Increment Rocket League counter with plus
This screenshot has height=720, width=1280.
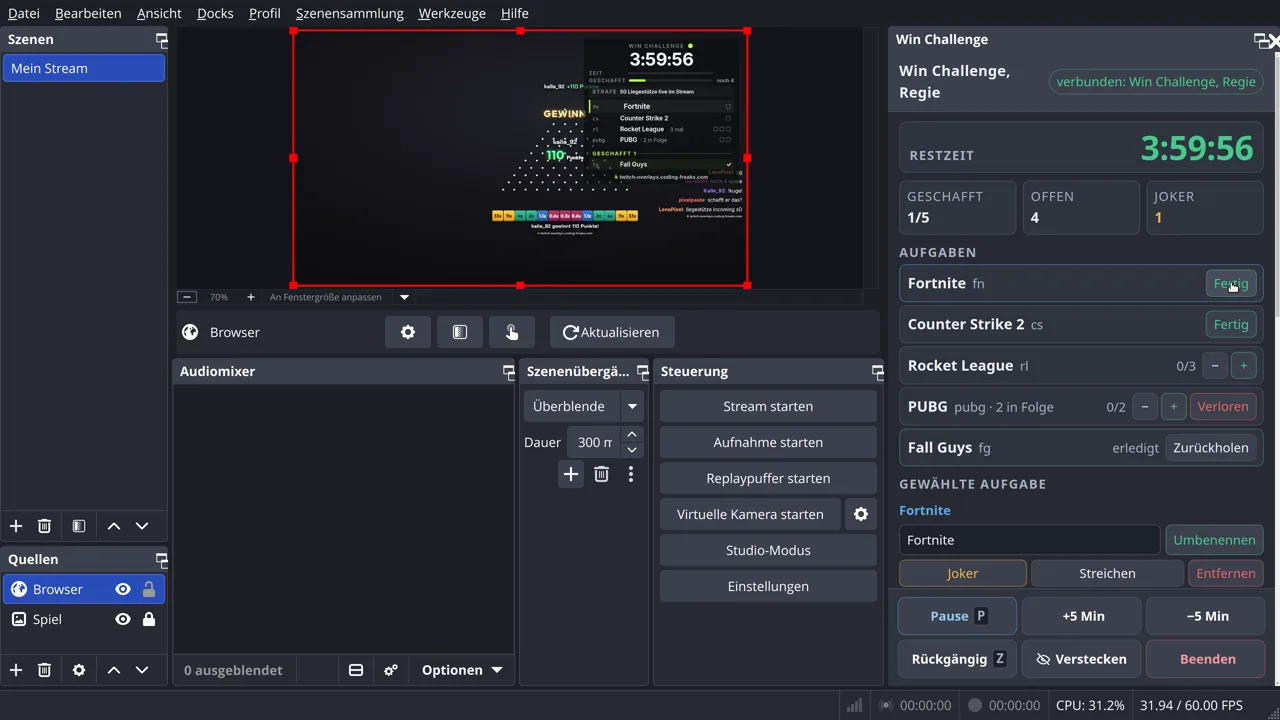(x=1243, y=365)
